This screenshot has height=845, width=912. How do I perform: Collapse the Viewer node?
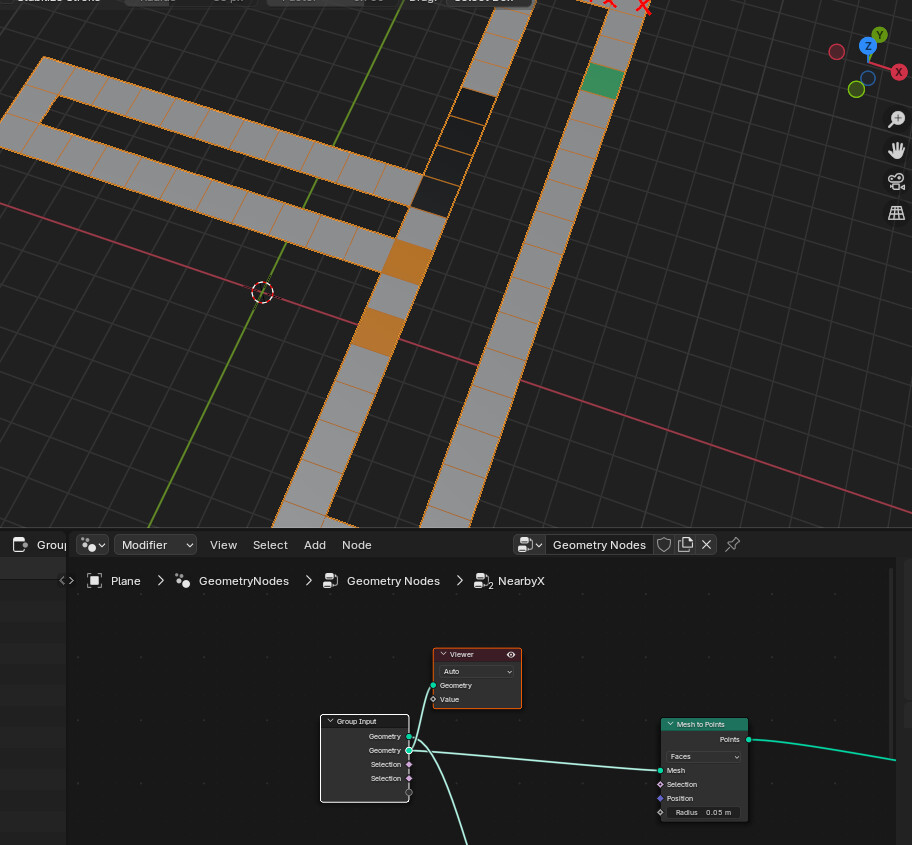[x=443, y=654]
